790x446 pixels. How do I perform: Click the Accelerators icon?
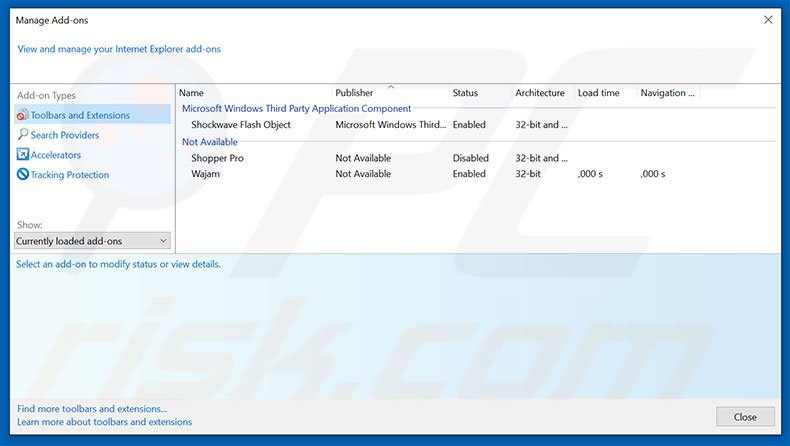[22, 155]
